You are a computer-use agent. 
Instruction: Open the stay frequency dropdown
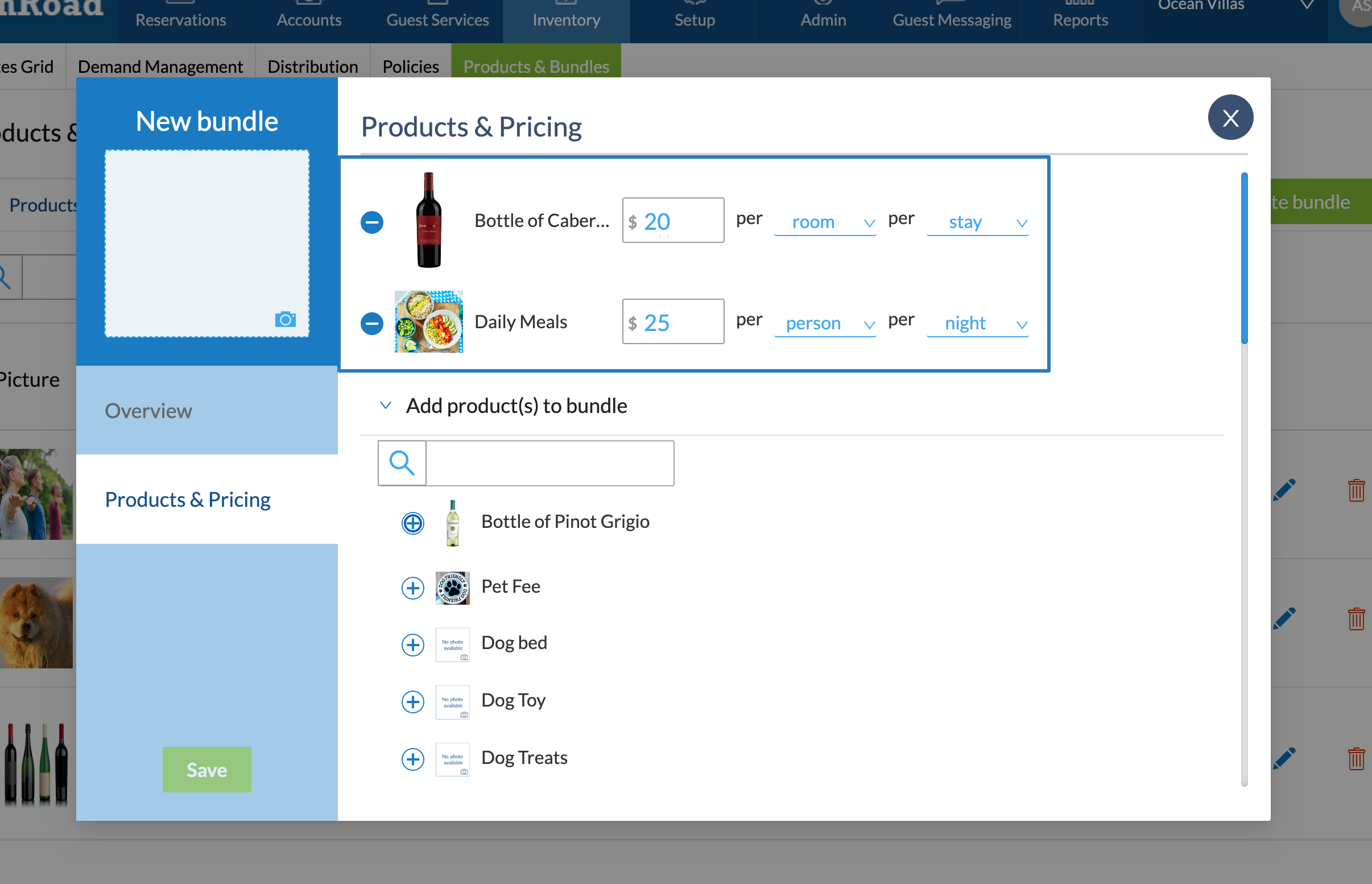977,222
